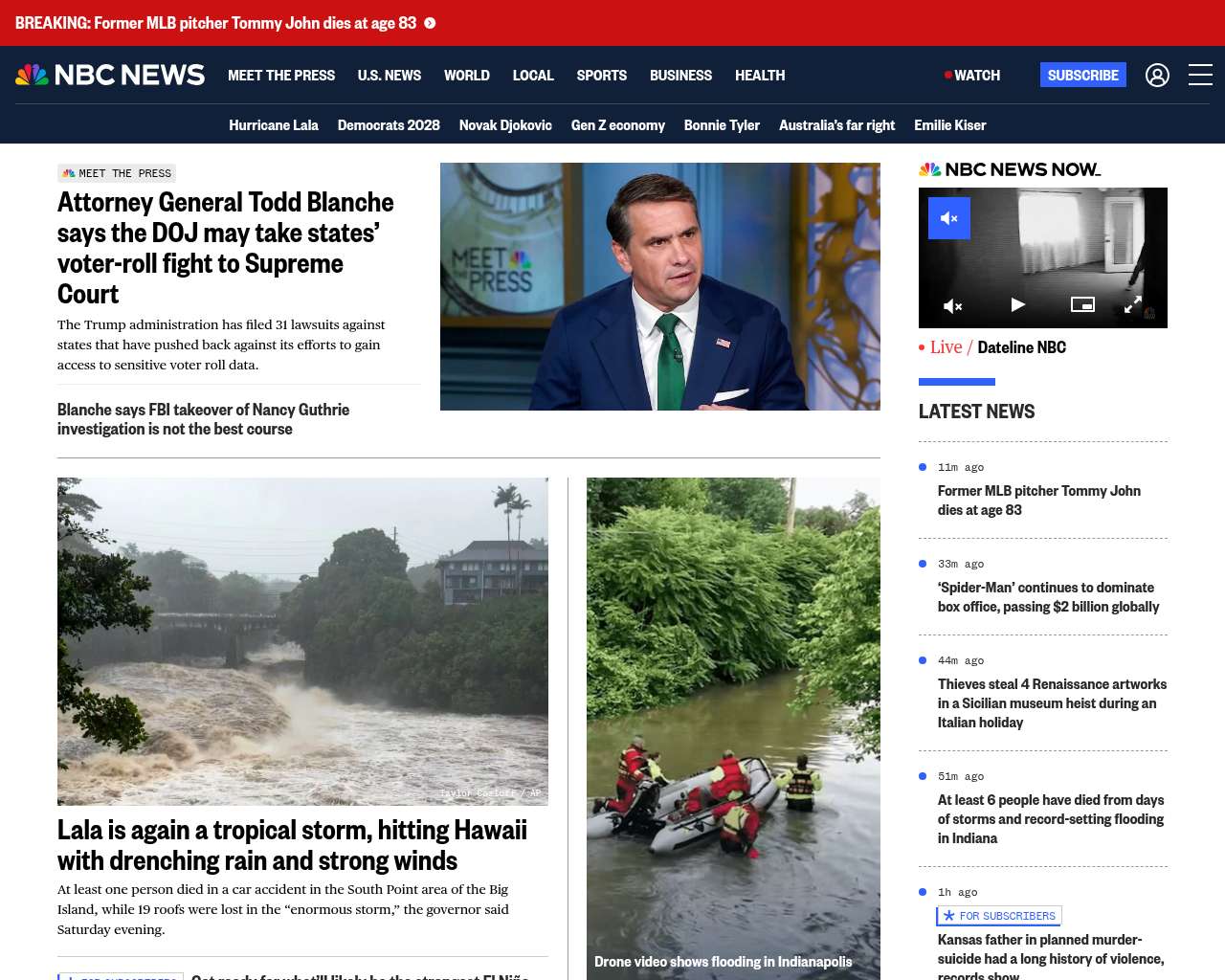The width and height of the screenshot is (1225, 980).
Task: Click the "33m ago" timestamp
Action: [x=961, y=565]
